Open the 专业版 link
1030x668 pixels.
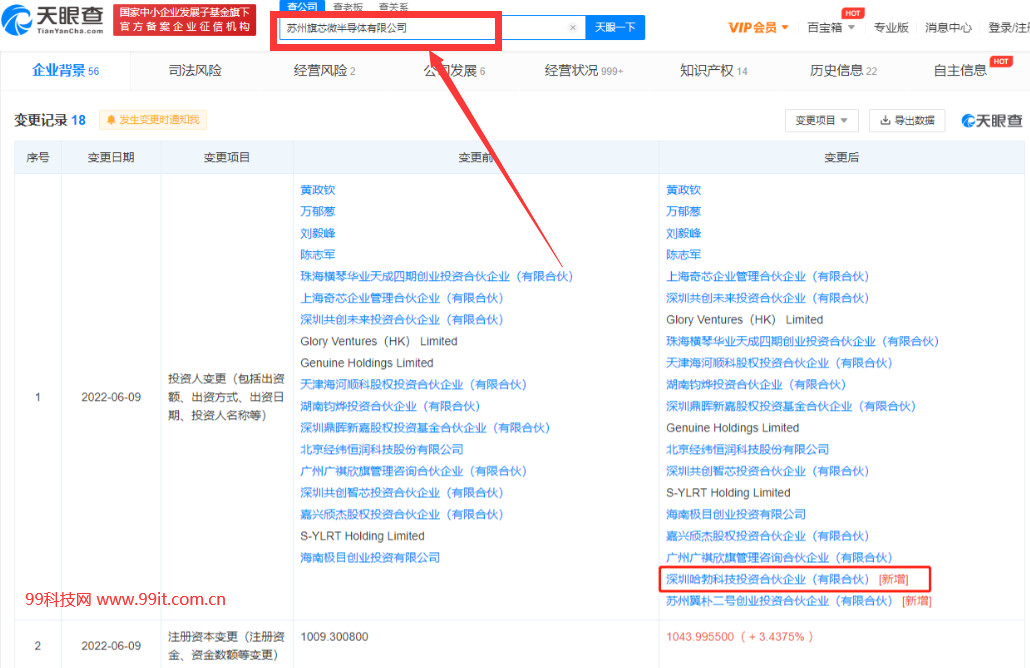[x=891, y=28]
